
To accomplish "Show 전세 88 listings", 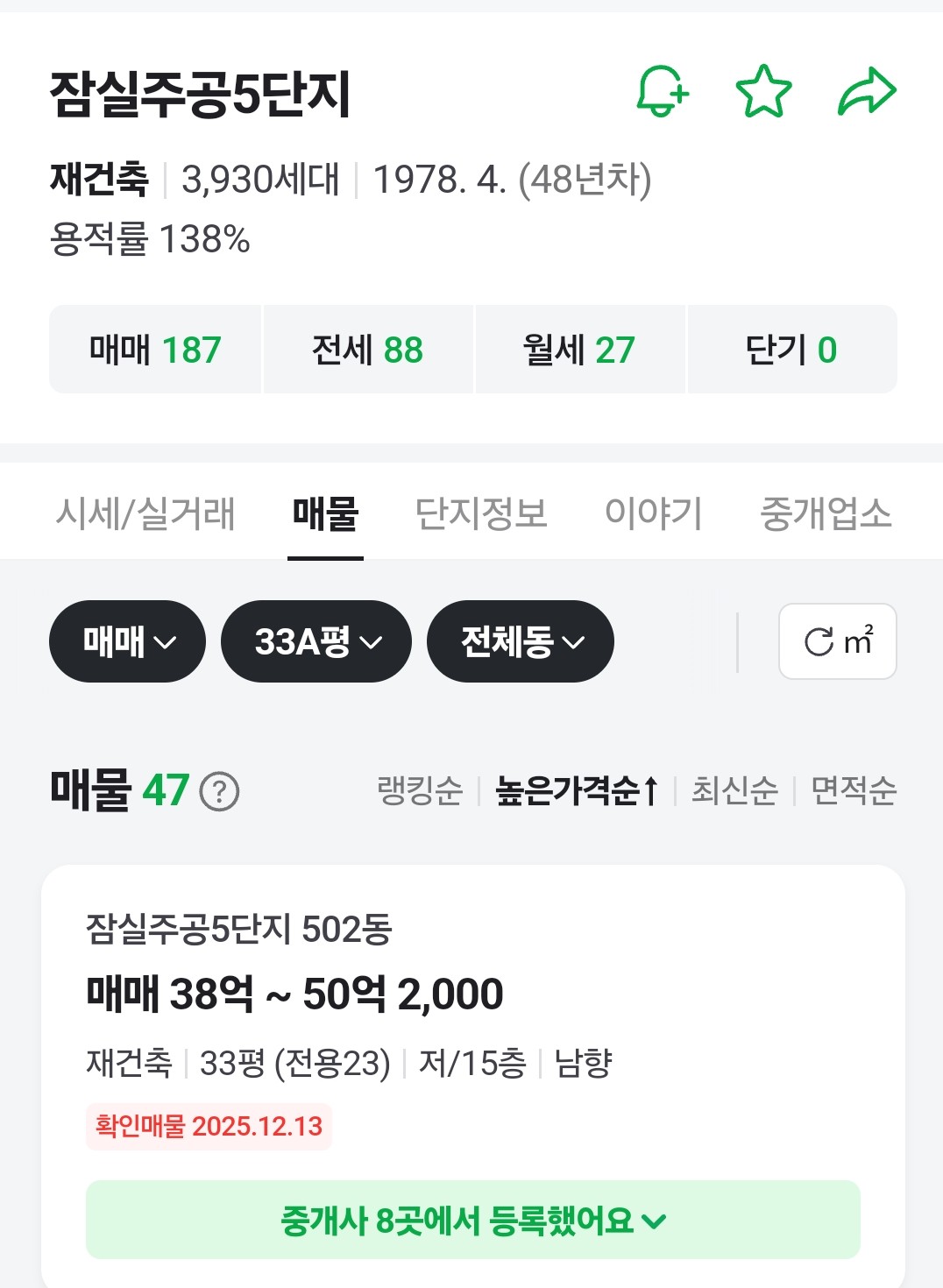I will tap(368, 350).
